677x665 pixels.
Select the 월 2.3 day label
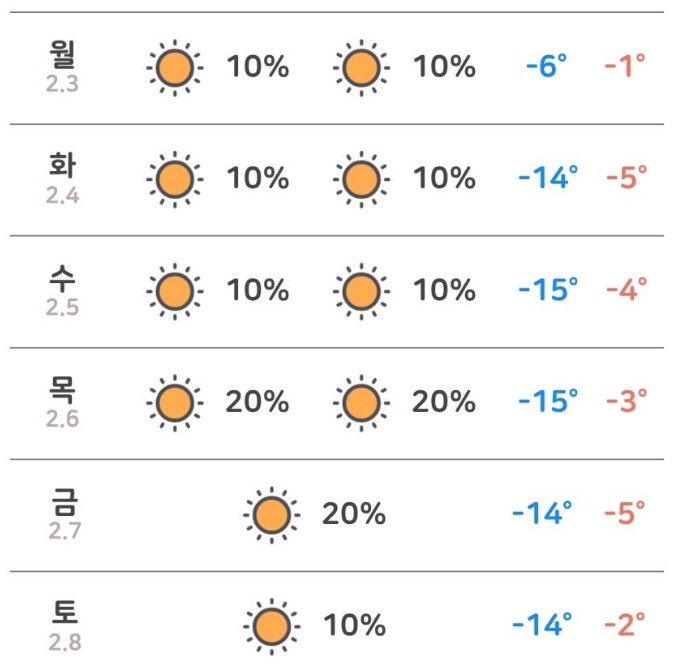(63, 66)
